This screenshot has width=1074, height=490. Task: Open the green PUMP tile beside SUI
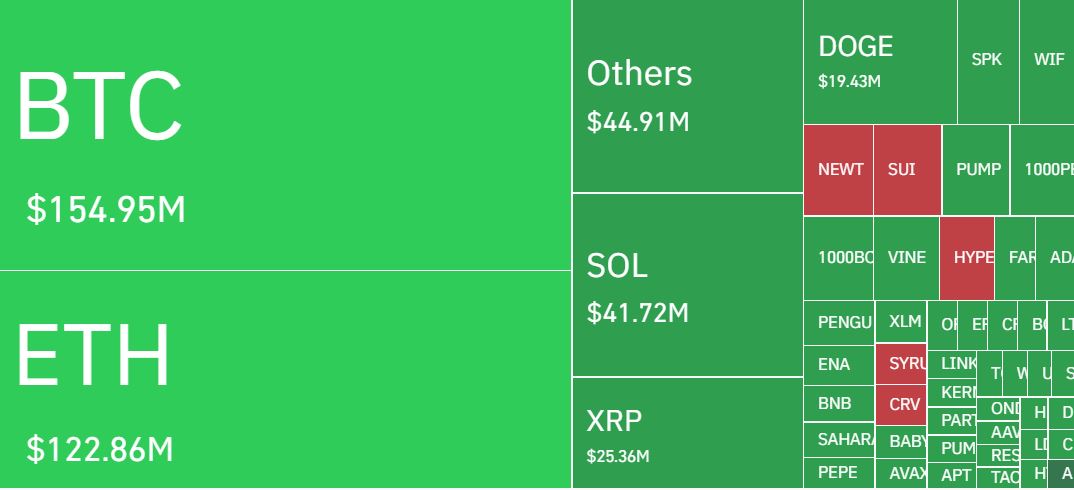[975, 170]
